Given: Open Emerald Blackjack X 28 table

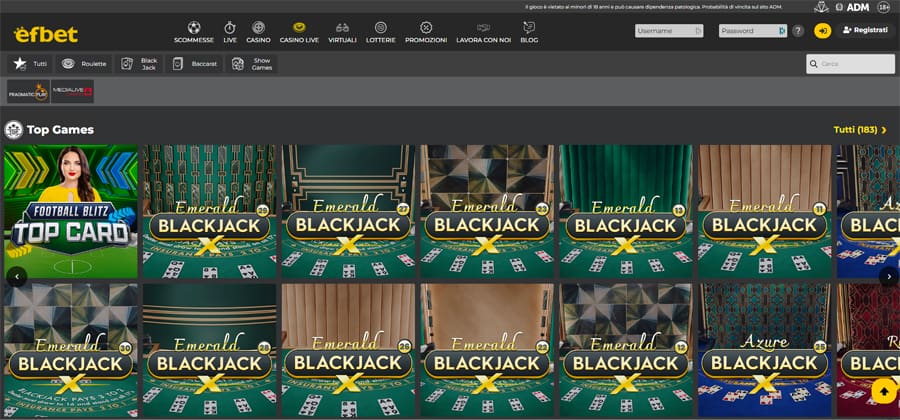Looking at the screenshot, I should click(210, 350).
